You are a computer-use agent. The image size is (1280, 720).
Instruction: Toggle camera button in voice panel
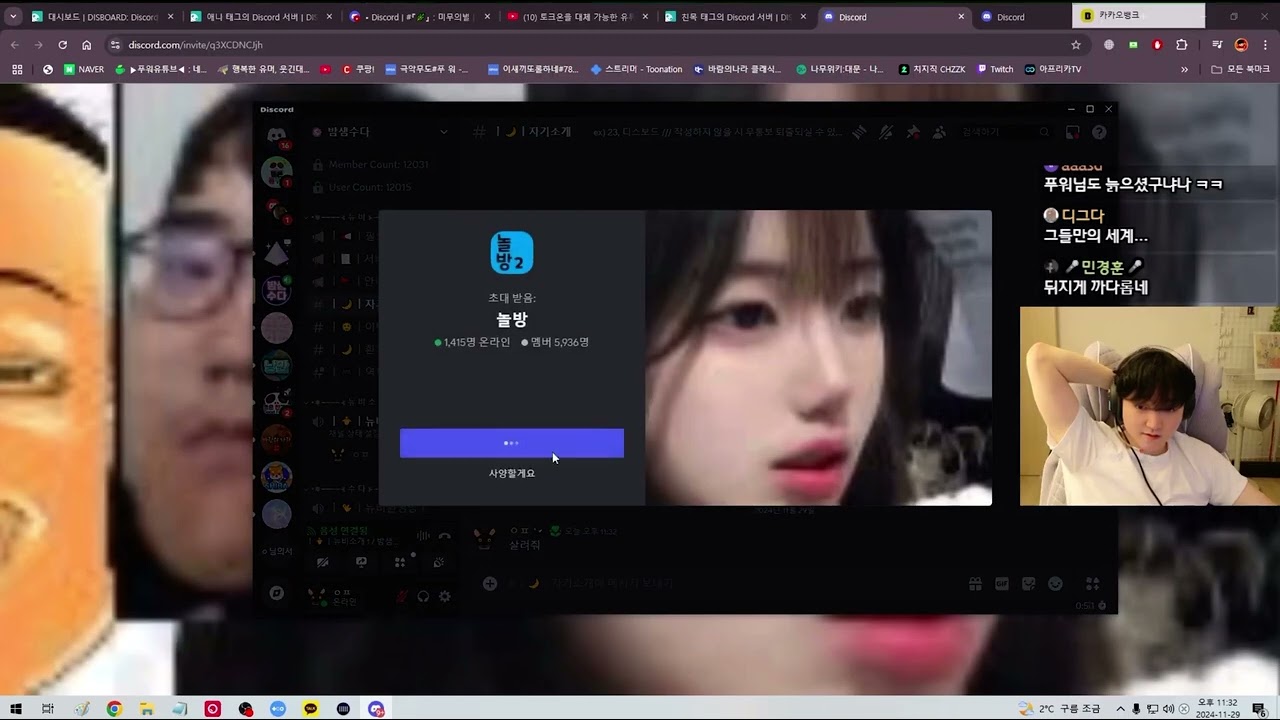tap(322, 562)
